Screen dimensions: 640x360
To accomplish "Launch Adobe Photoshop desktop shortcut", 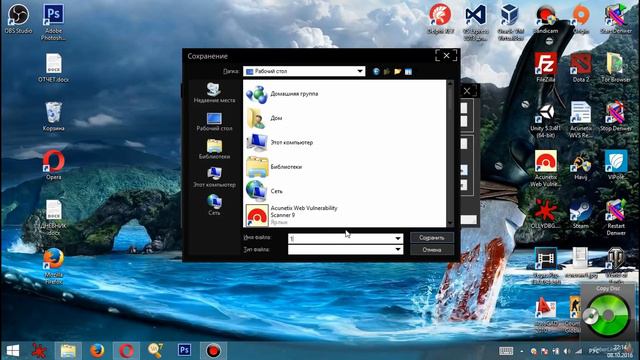I will [53, 21].
